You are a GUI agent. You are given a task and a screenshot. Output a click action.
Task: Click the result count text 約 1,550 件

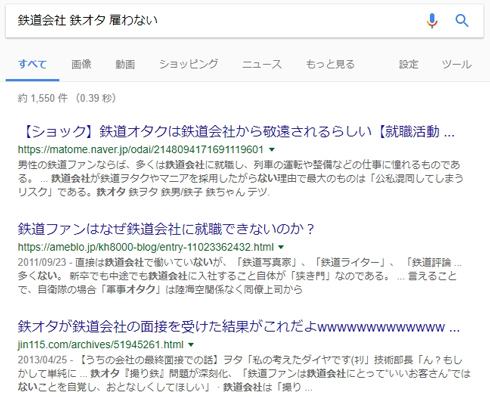point(43,98)
